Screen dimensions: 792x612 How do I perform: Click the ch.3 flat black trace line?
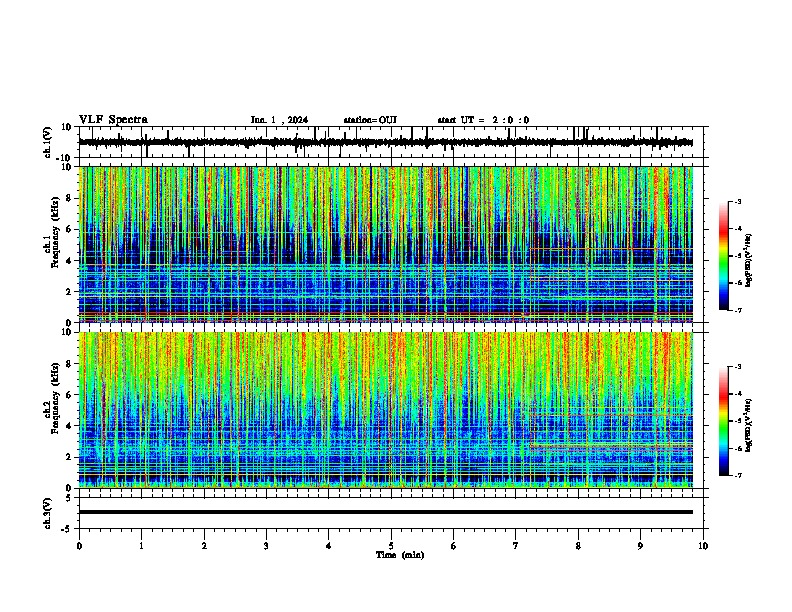tap(386, 512)
